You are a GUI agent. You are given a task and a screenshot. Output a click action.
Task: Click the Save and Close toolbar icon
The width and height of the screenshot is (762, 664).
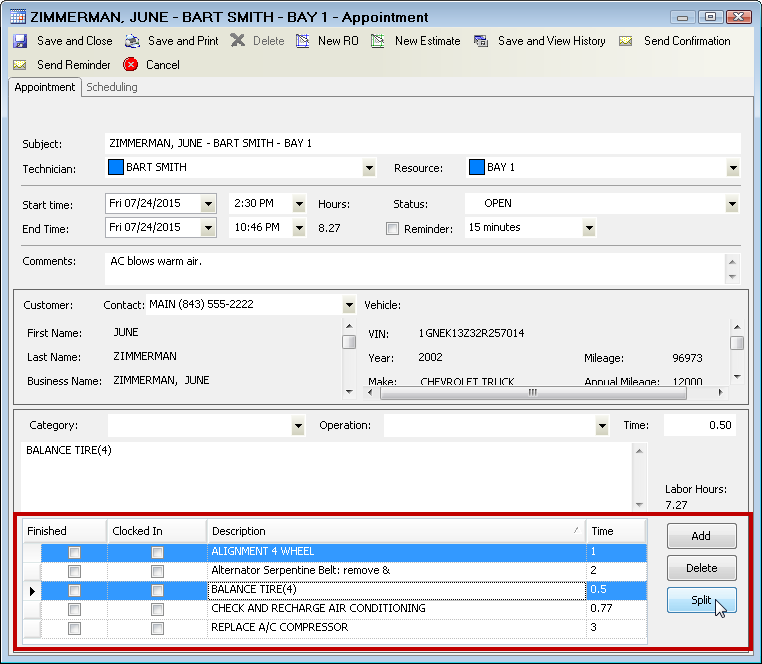click(20, 41)
